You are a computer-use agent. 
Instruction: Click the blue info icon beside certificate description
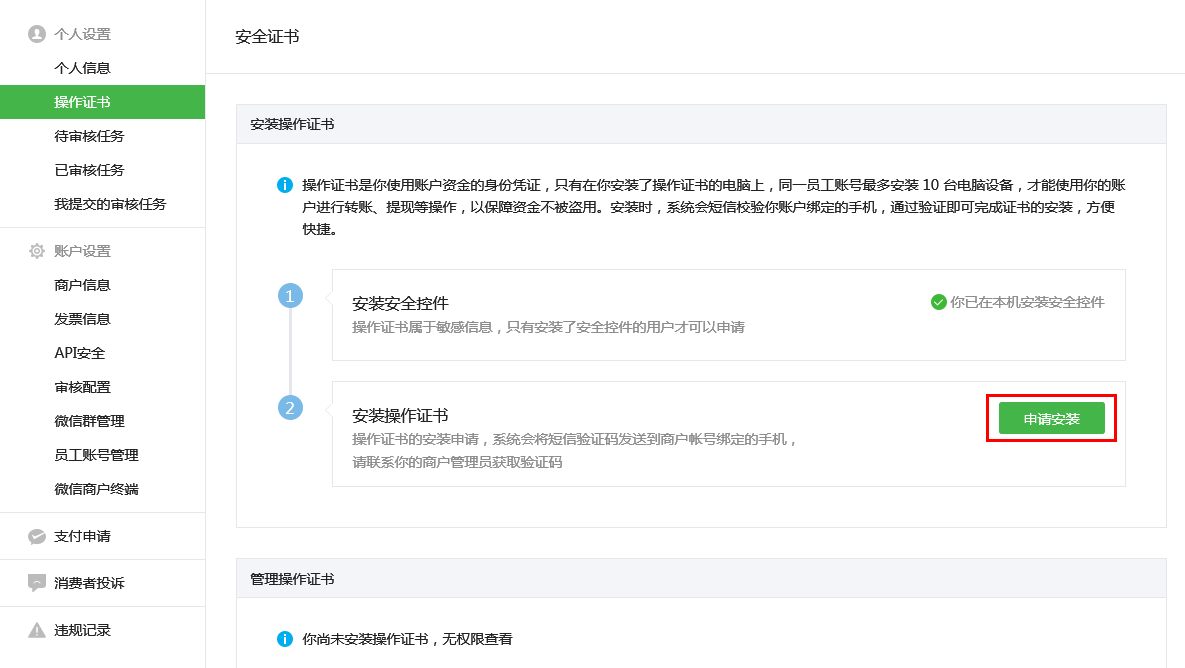(x=285, y=185)
